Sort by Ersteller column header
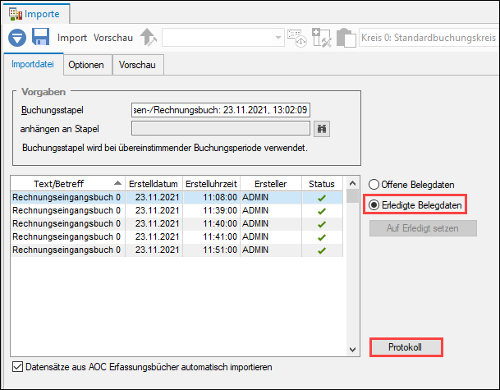This screenshot has height=390, width=500. click(x=271, y=184)
